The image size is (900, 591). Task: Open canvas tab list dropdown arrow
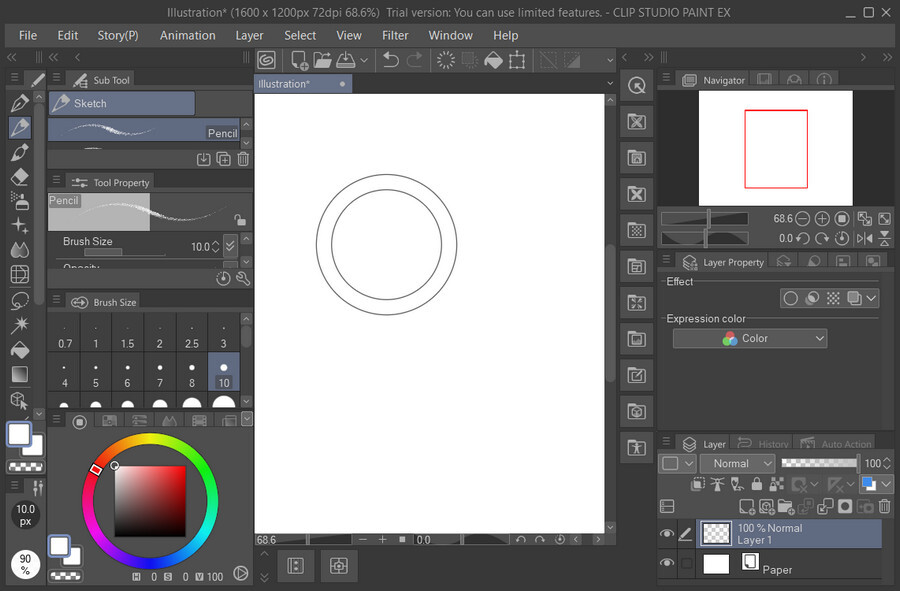pos(610,83)
